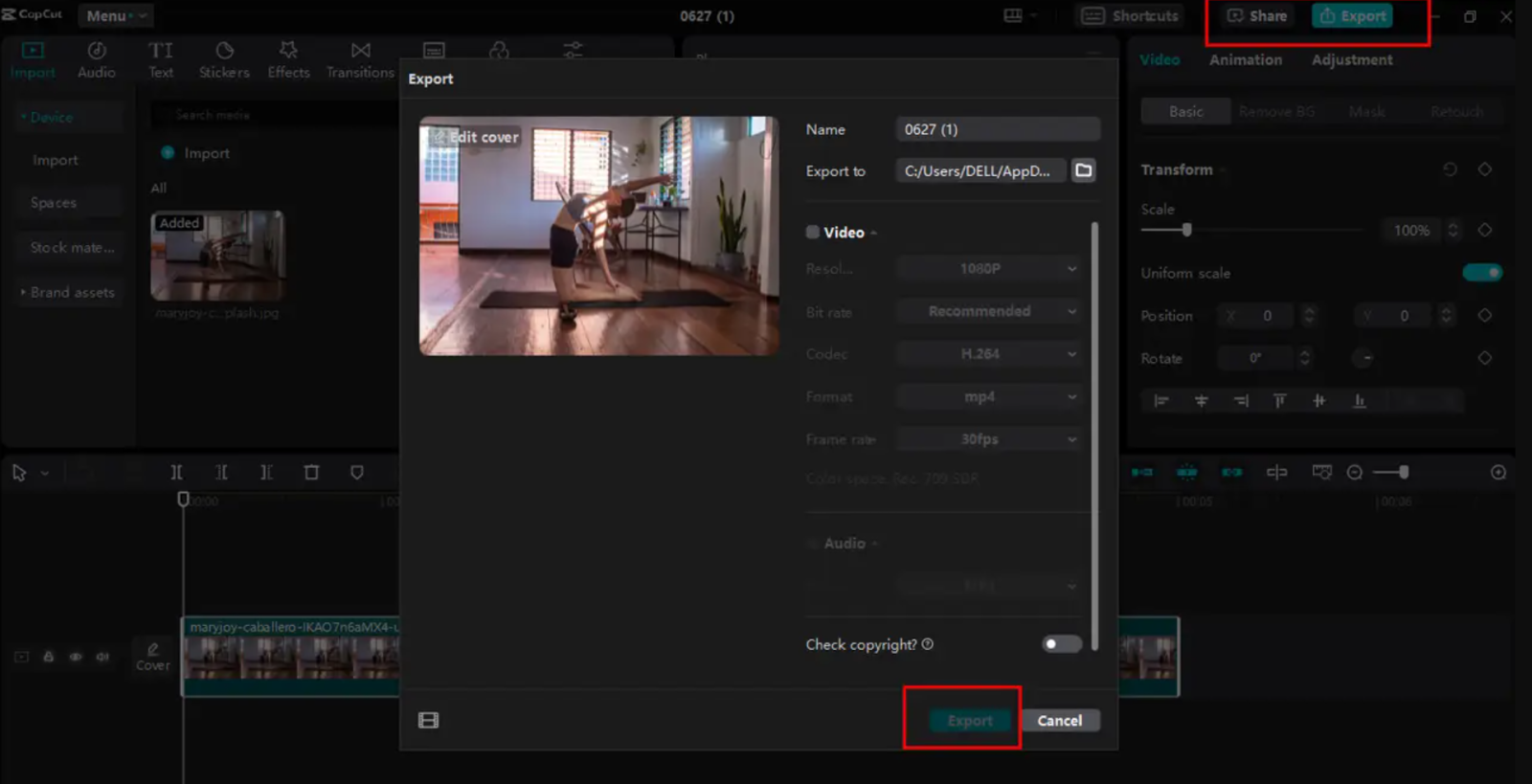Toggle the Uniform scale switch
The width and height of the screenshot is (1532, 784).
click(1482, 273)
